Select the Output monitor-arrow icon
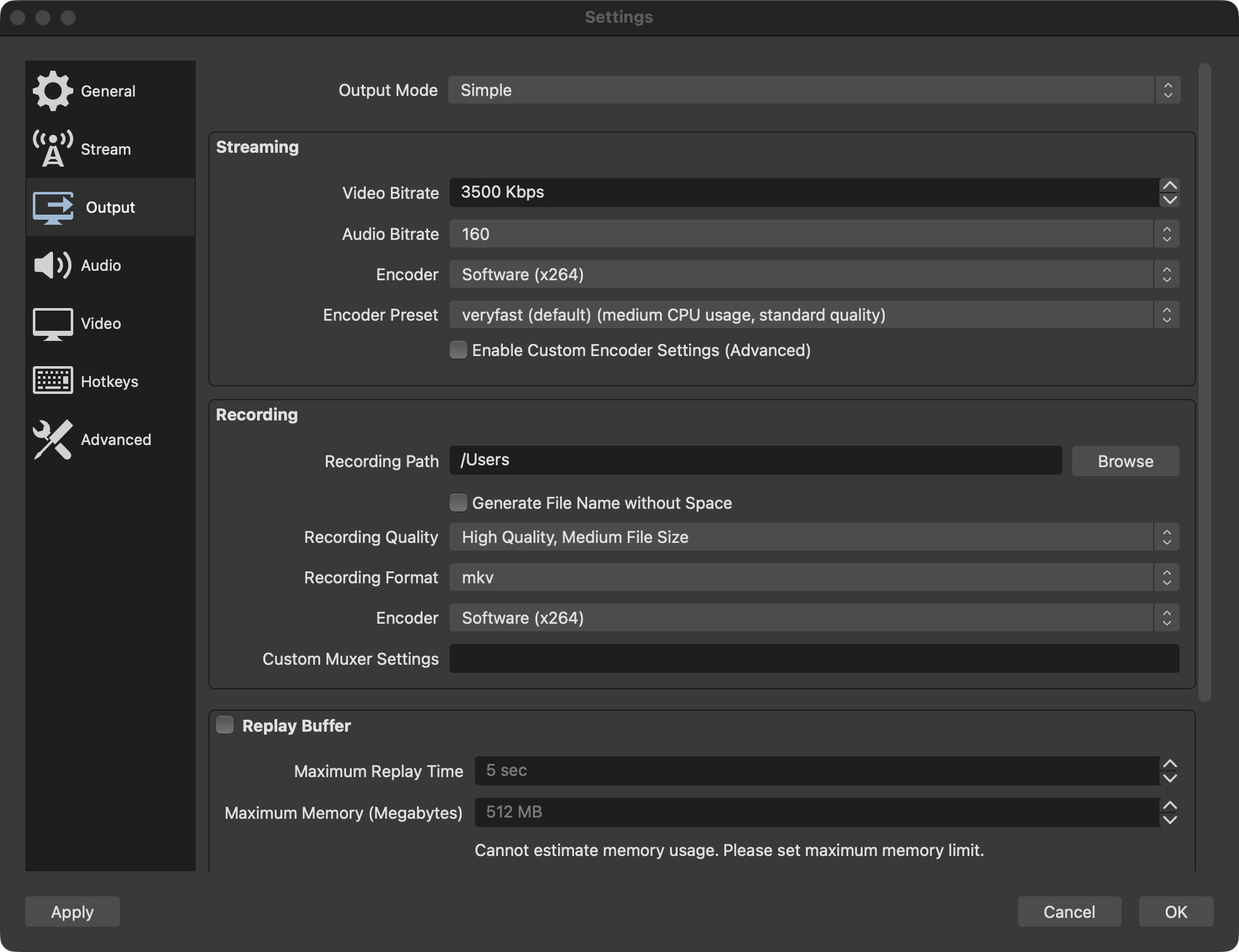Image resolution: width=1239 pixels, height=952 pixels. click(x=53, y=208)
